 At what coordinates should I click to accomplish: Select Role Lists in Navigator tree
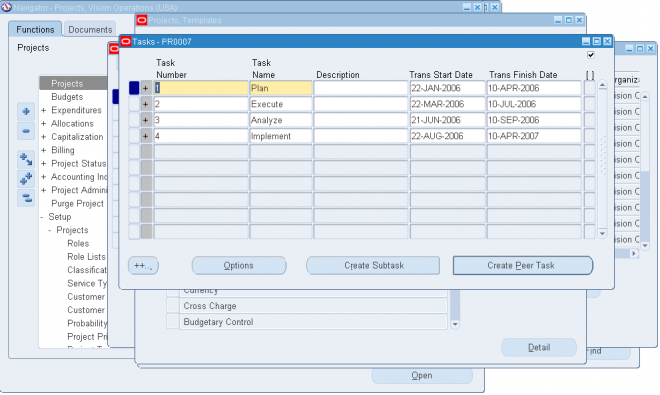tap(86, 257)
